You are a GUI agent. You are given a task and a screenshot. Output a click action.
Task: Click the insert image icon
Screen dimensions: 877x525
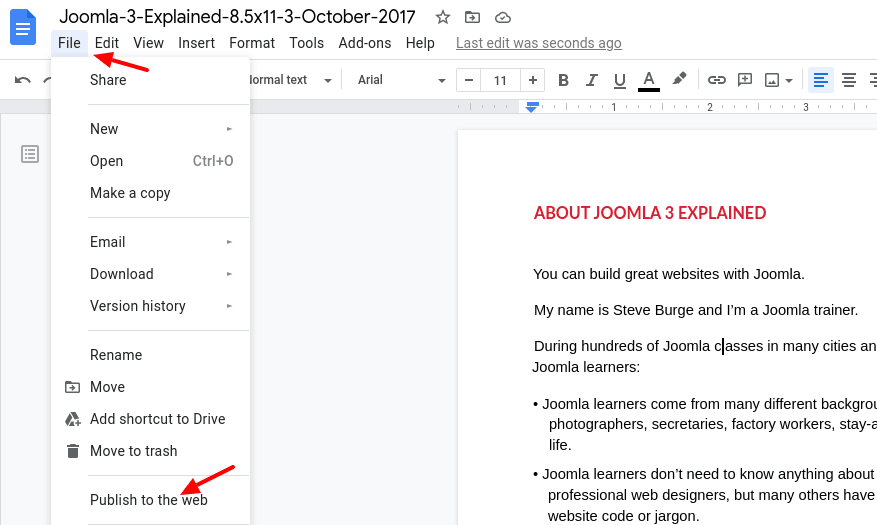point(772,81)
